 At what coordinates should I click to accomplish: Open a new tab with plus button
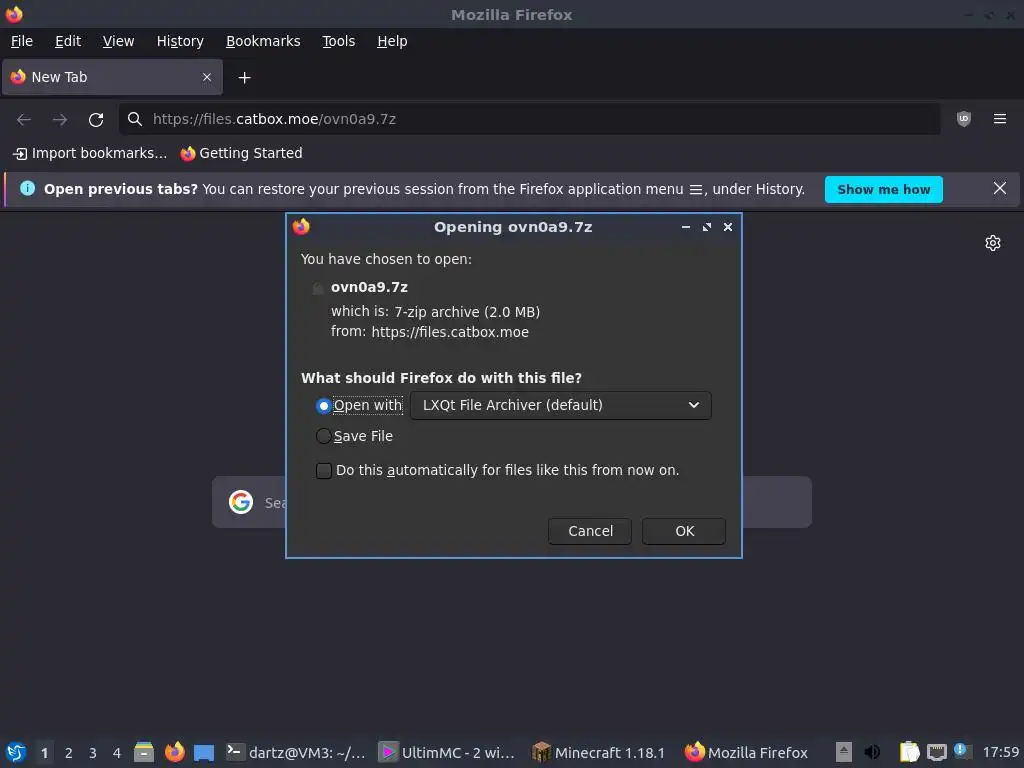pos(244,78)
